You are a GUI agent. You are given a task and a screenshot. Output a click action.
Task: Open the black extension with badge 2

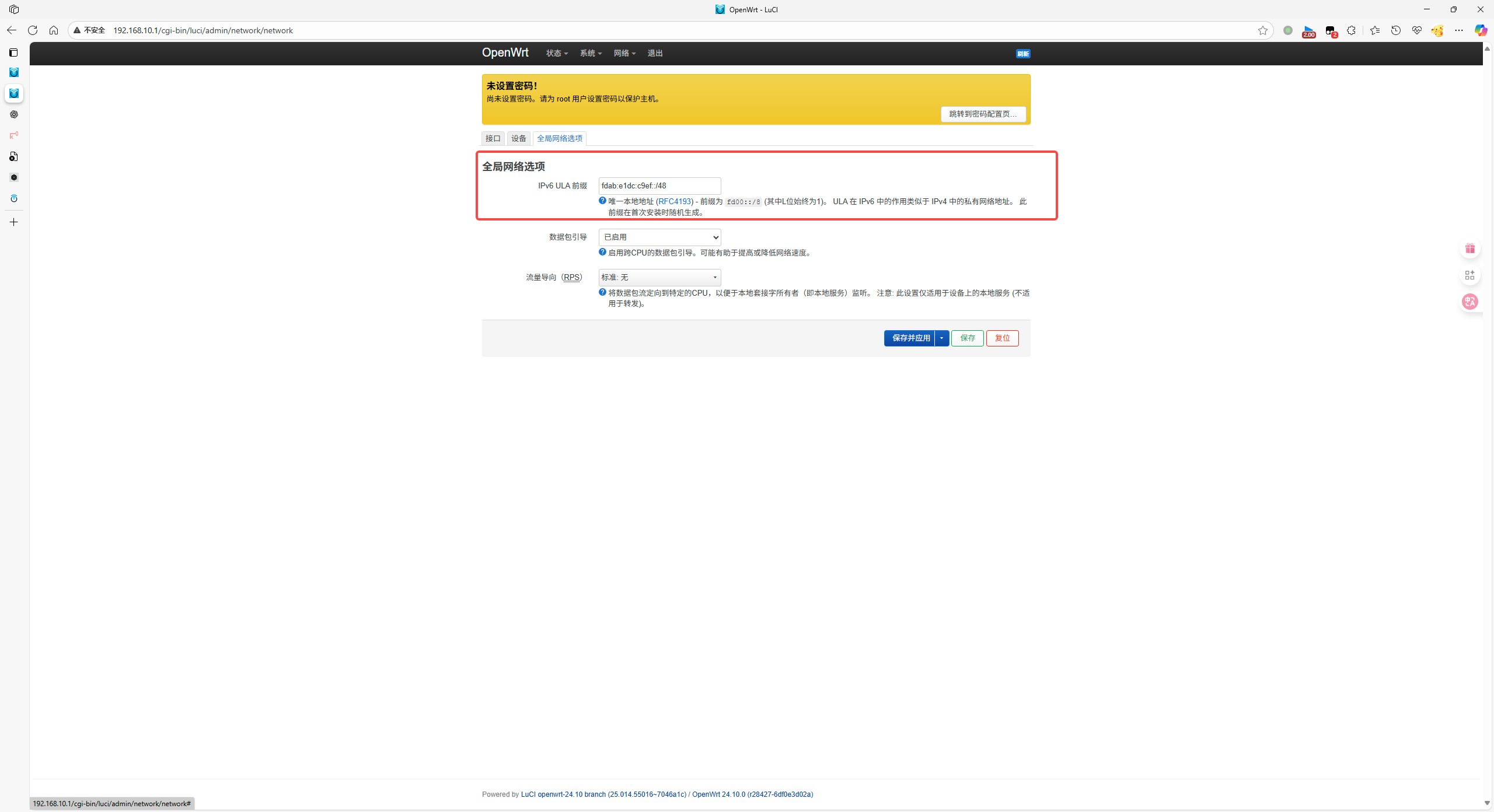pos(1331,31)
